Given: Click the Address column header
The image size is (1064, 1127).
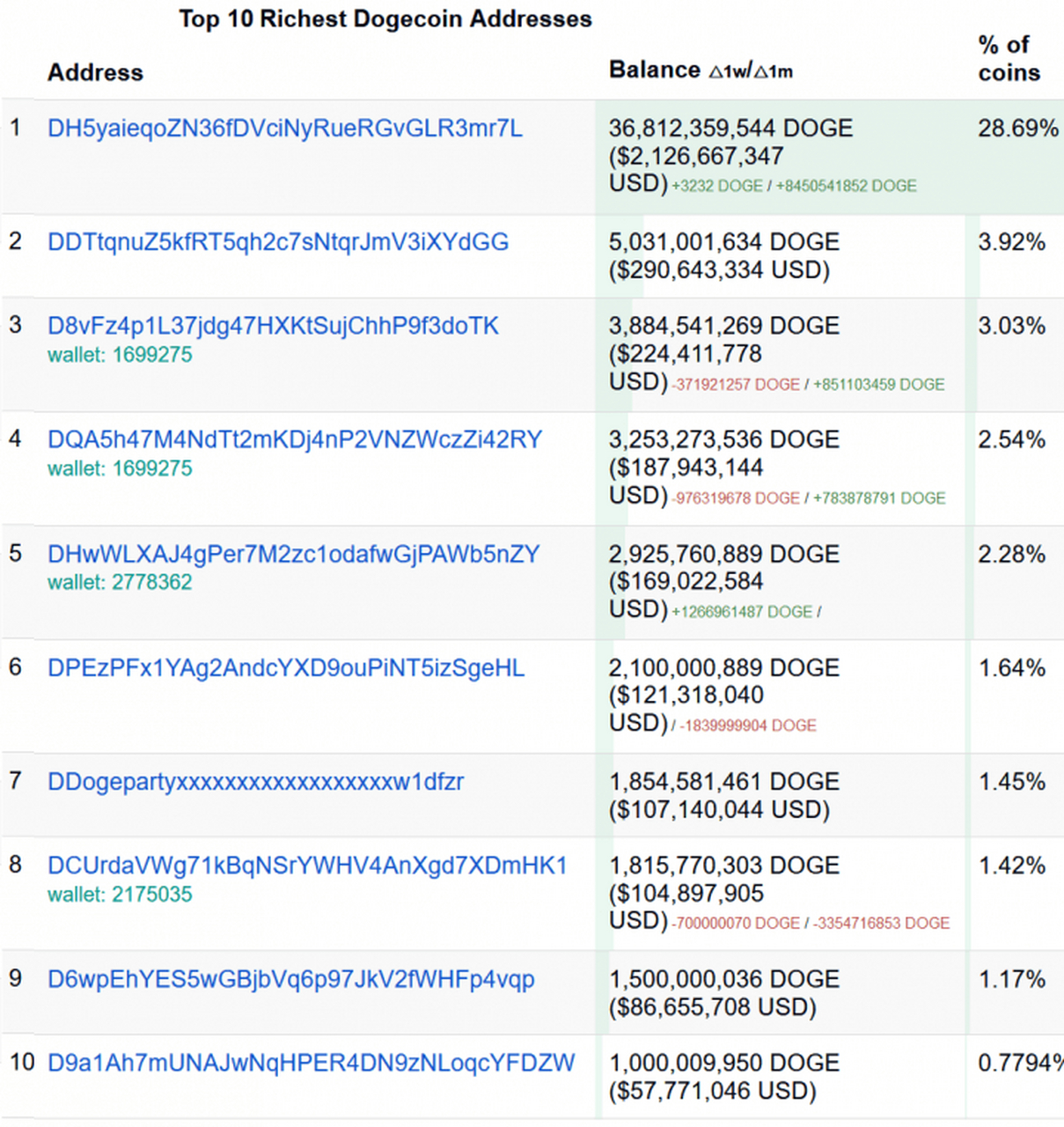Looking at the screenshot, I should 95,72.
